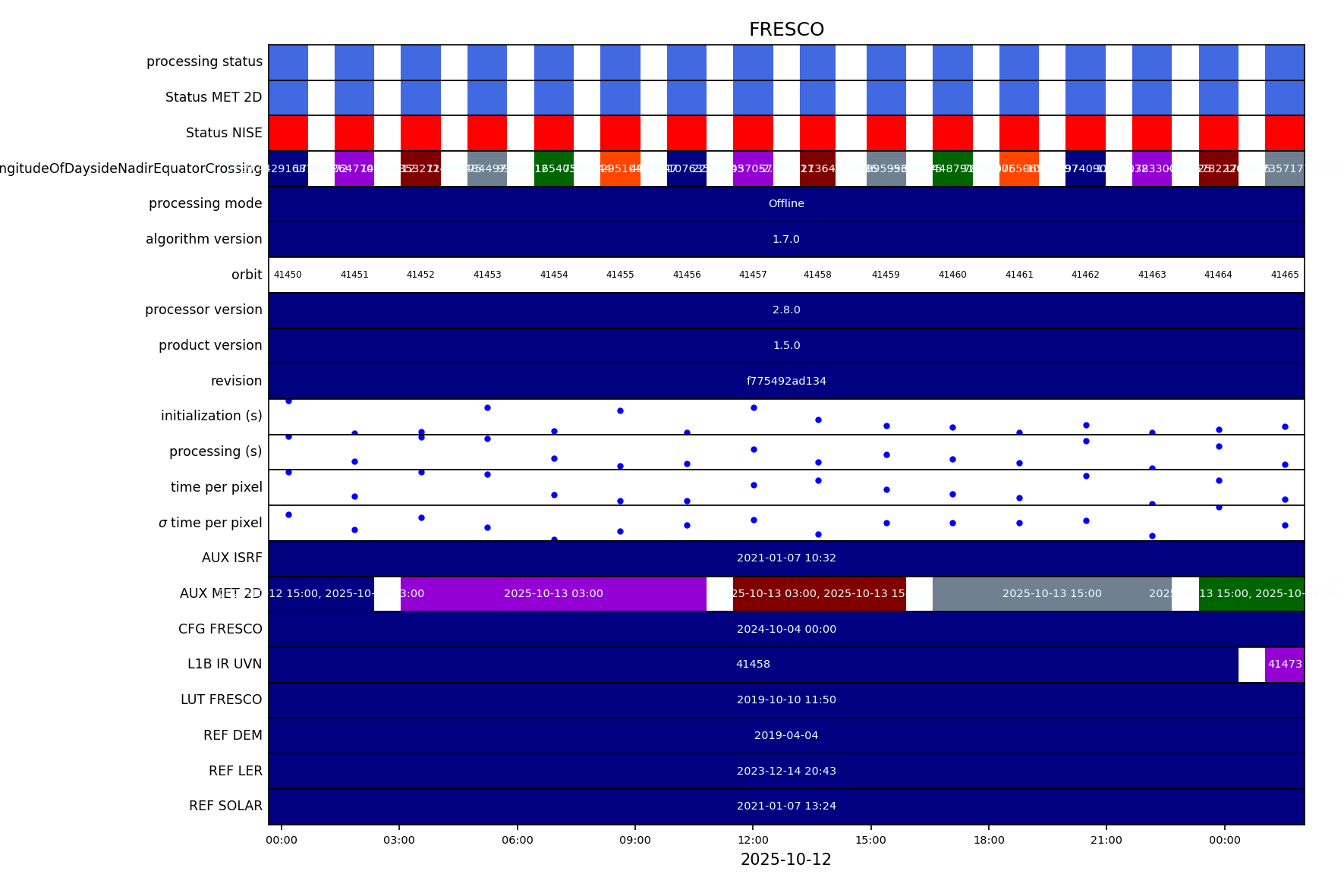Image resolution: width=1344 pixels, height=896 pixels.
Task: Click REF SOLAR value 2021-01-07 13:24
Action: [786, 806]
